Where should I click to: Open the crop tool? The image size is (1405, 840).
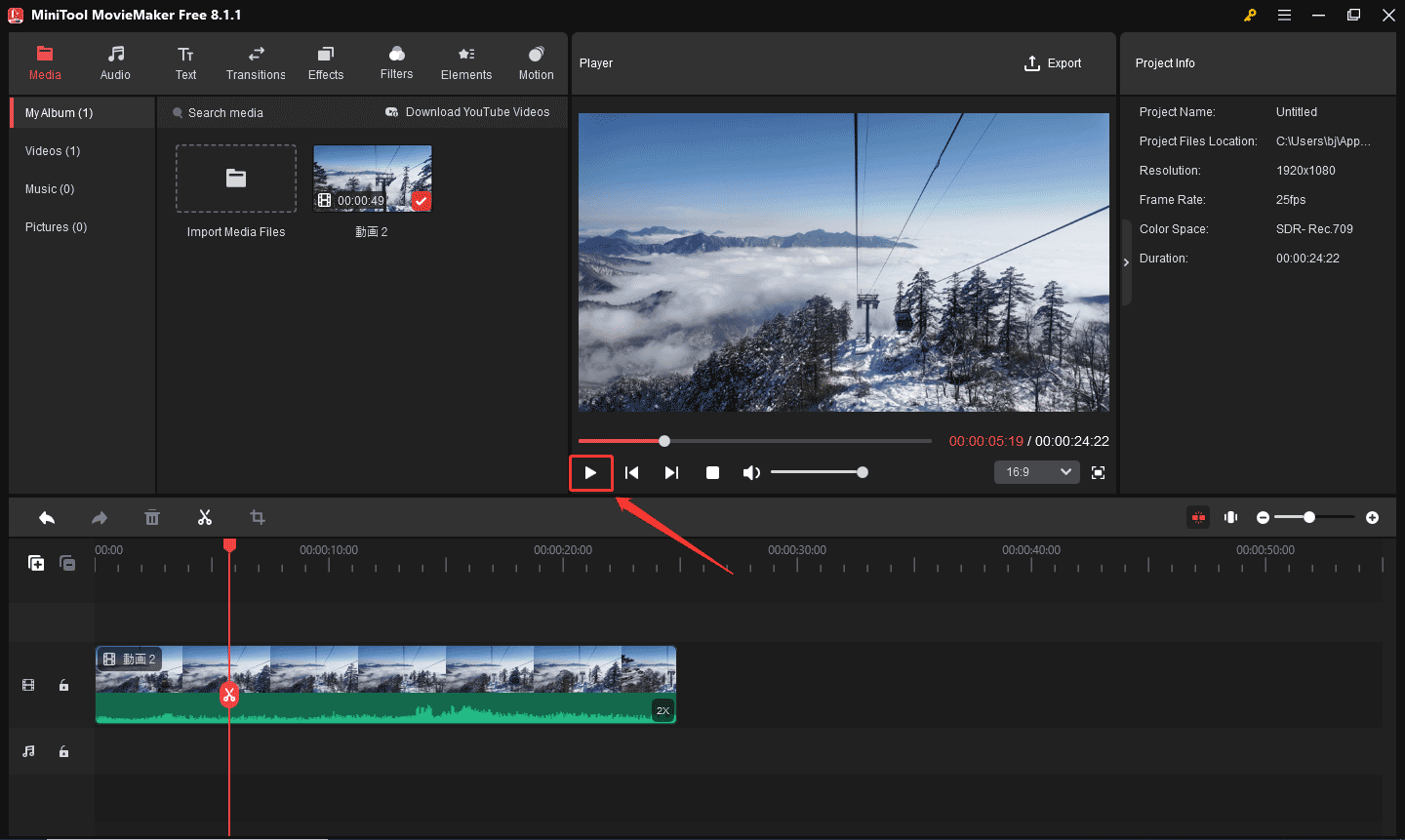point(258,518)
